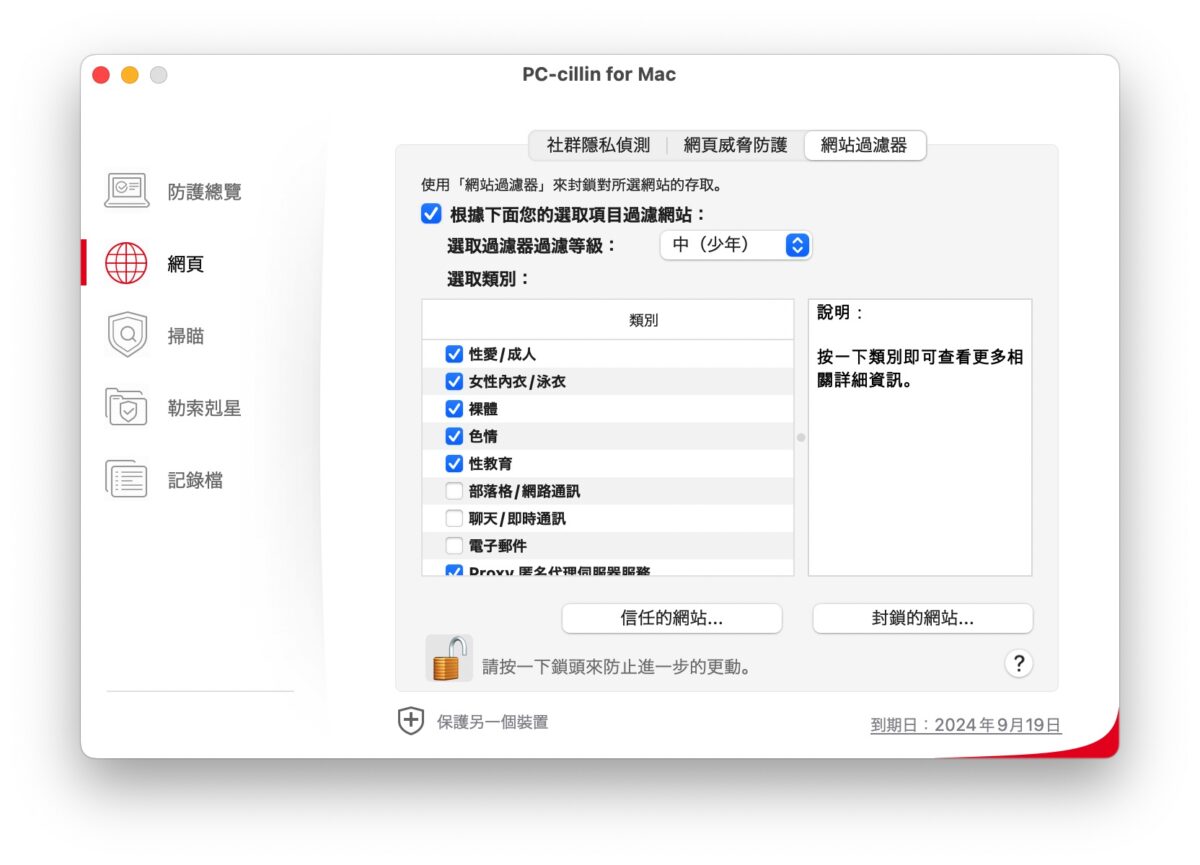Click the 色情 row text

(x=483, y=436)
